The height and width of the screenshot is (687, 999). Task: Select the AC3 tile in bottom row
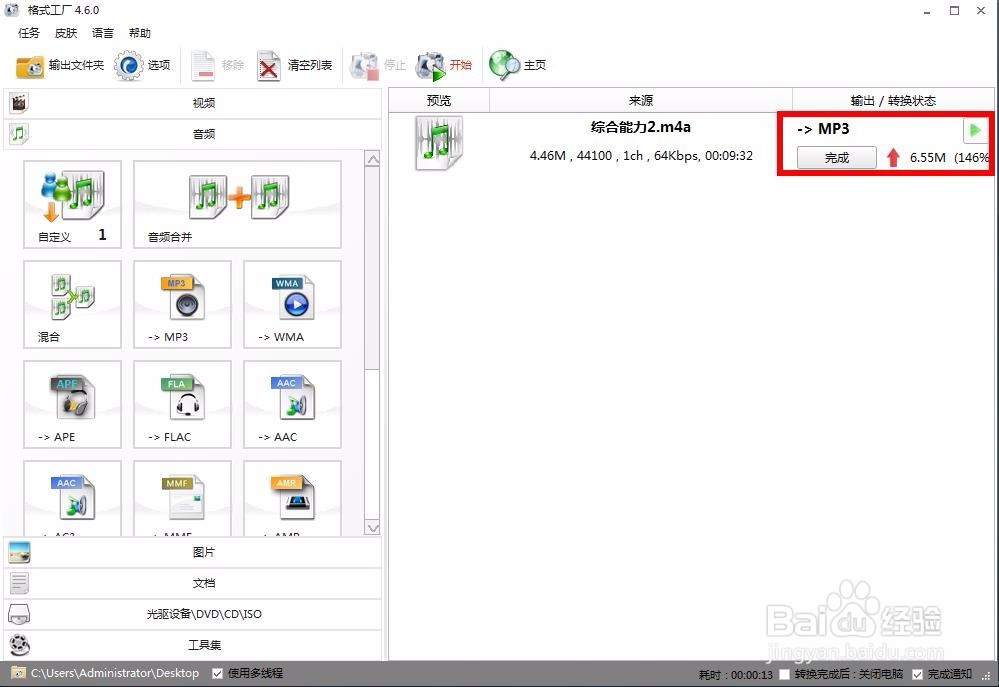pos(72,498)
